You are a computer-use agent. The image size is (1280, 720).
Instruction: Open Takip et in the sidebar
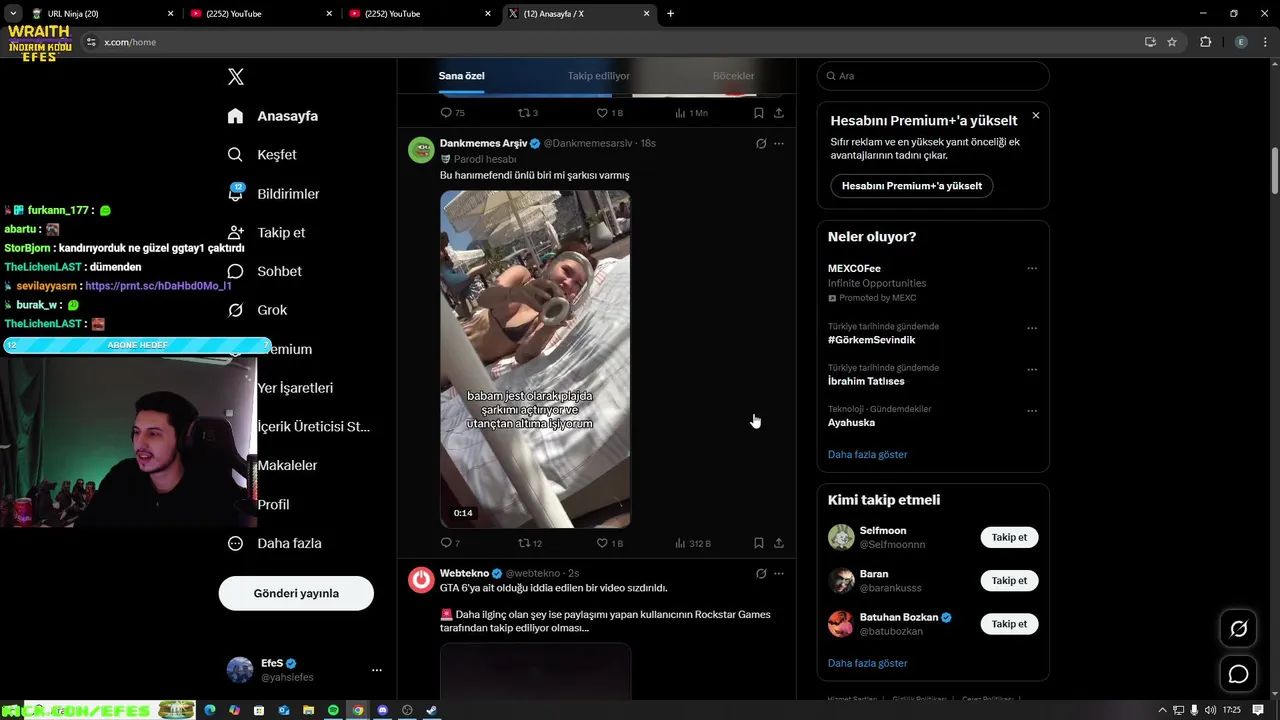pyautogui.click(x=266, y=232)
